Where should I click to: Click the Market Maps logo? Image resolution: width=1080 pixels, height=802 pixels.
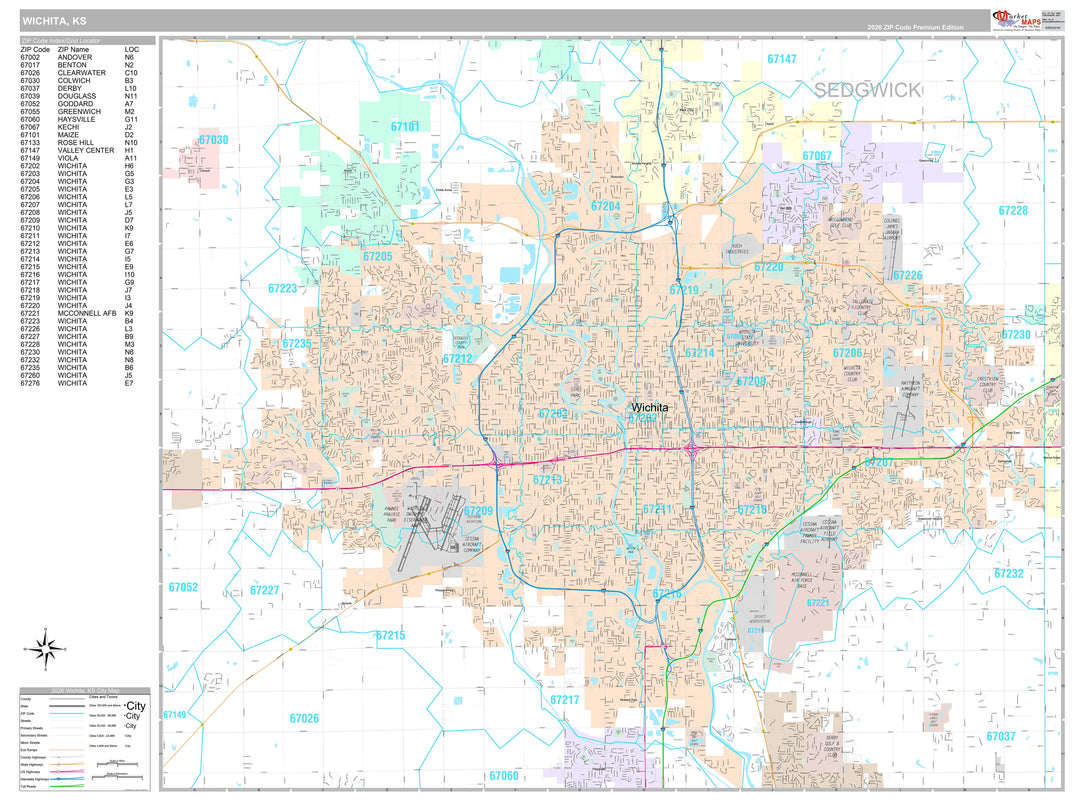[x=1017, y=19]
